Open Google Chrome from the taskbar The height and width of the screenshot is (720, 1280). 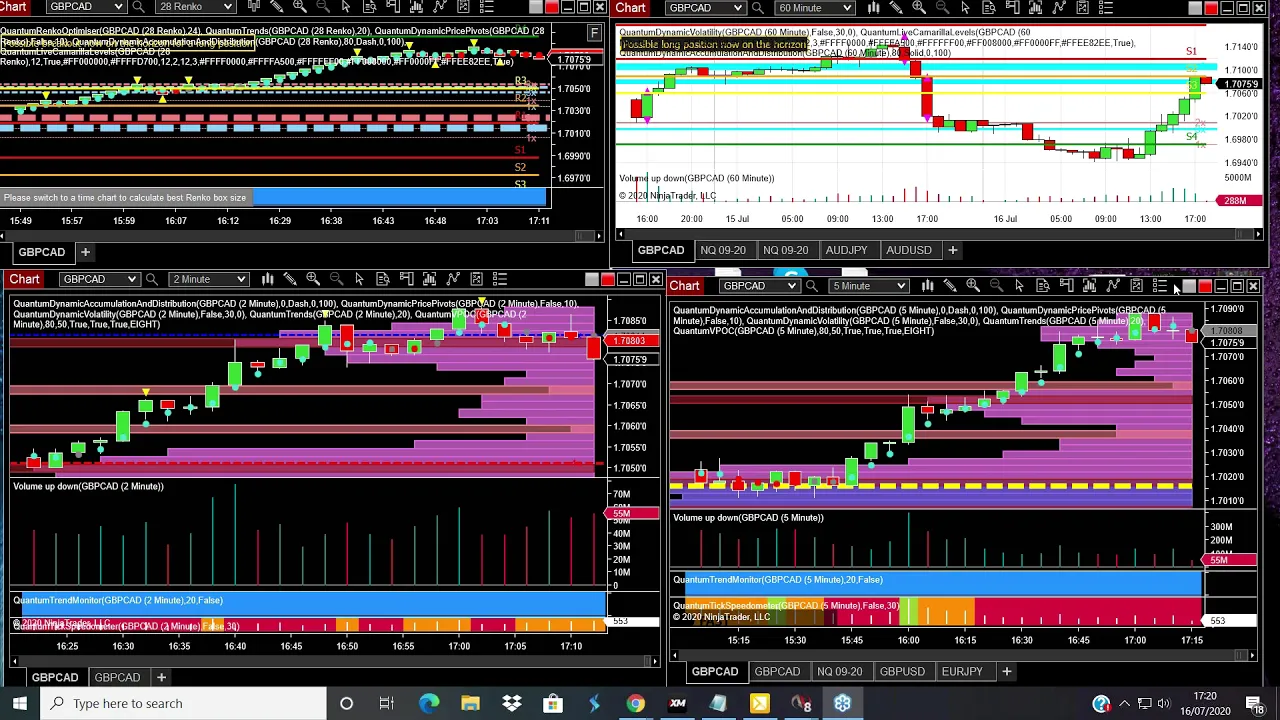click(635, 703)
